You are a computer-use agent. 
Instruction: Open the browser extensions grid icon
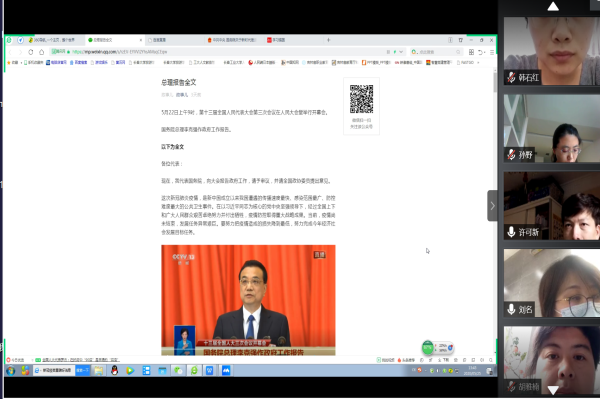[471, 52]
